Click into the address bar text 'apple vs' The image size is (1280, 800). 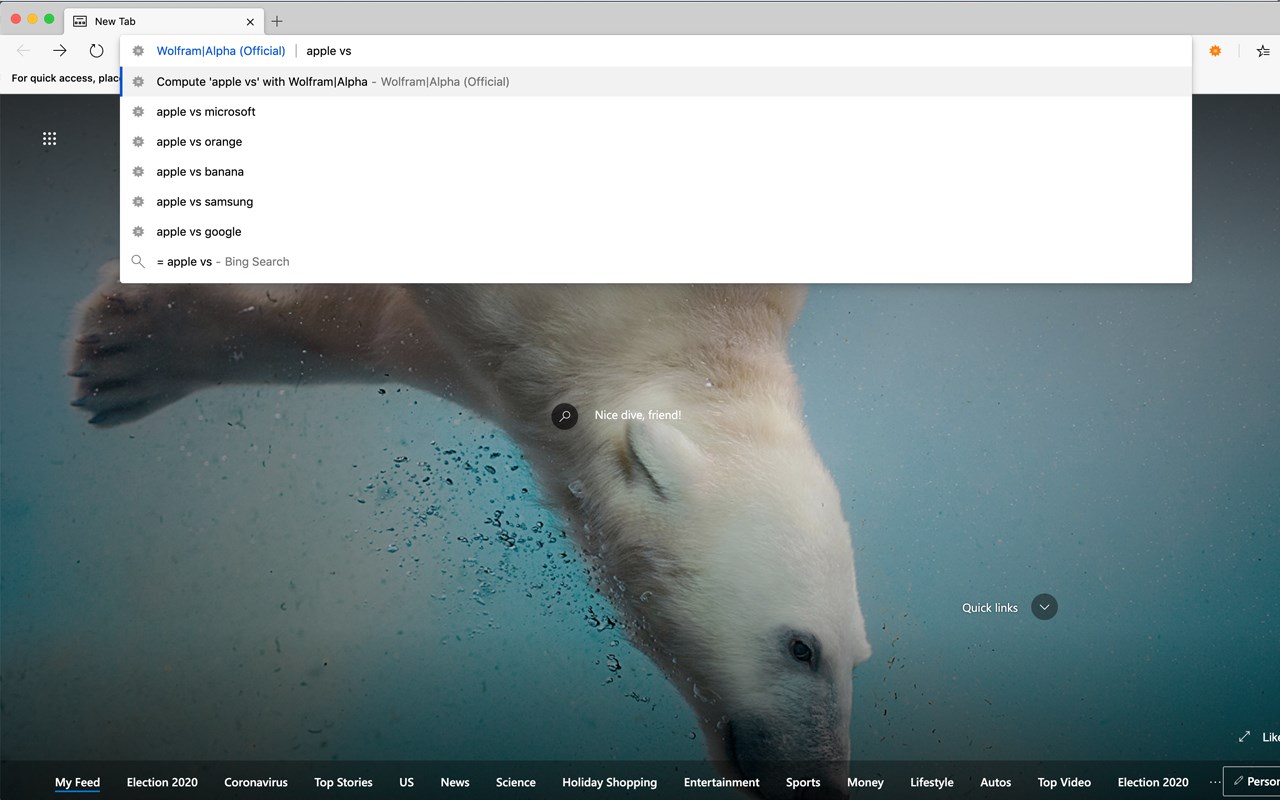(x=329, y=51)
